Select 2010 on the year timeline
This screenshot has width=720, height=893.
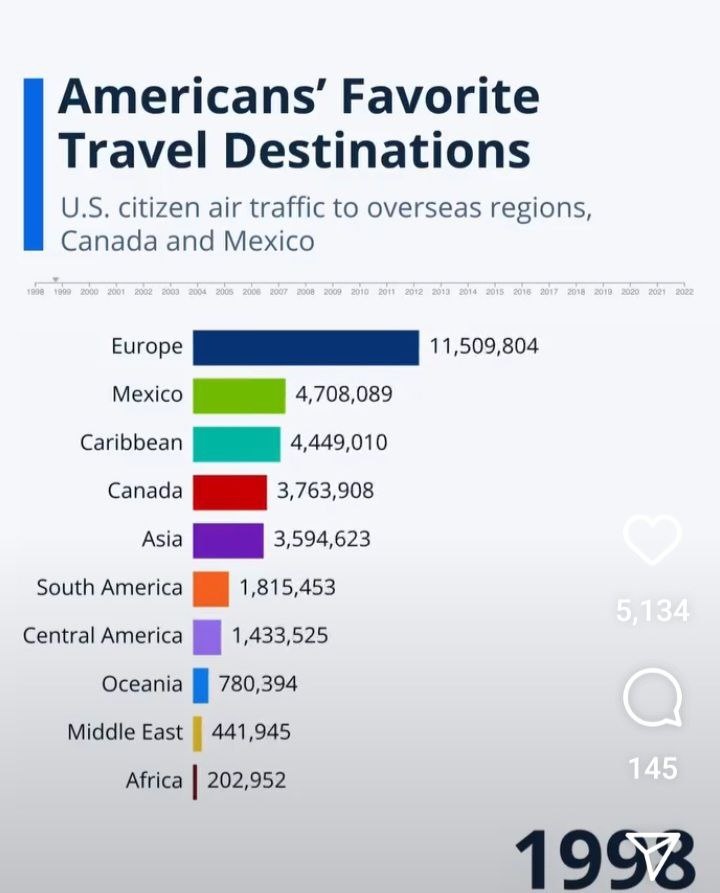click(x=360, y=292)
